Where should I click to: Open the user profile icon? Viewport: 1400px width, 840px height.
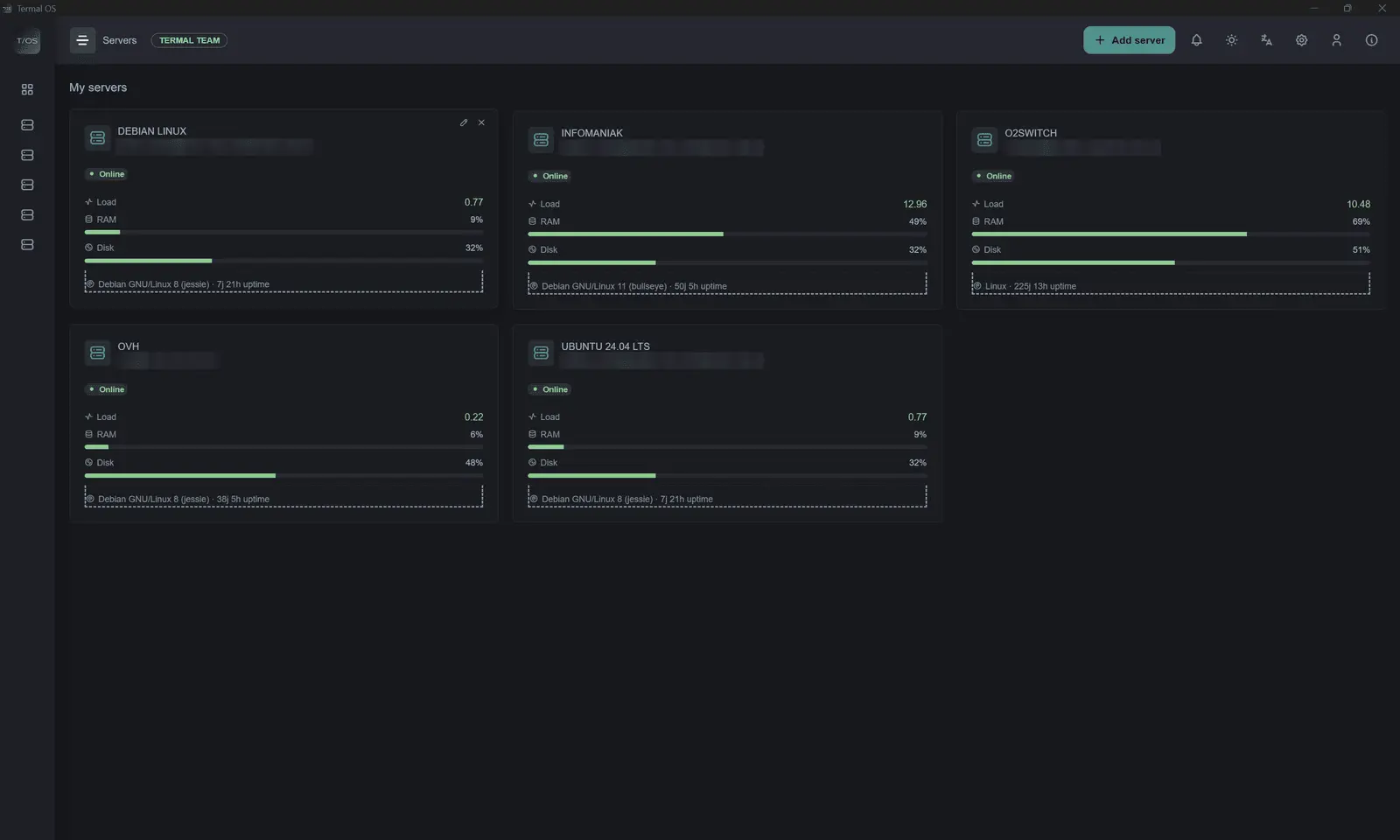click(x=1336, y=40)
